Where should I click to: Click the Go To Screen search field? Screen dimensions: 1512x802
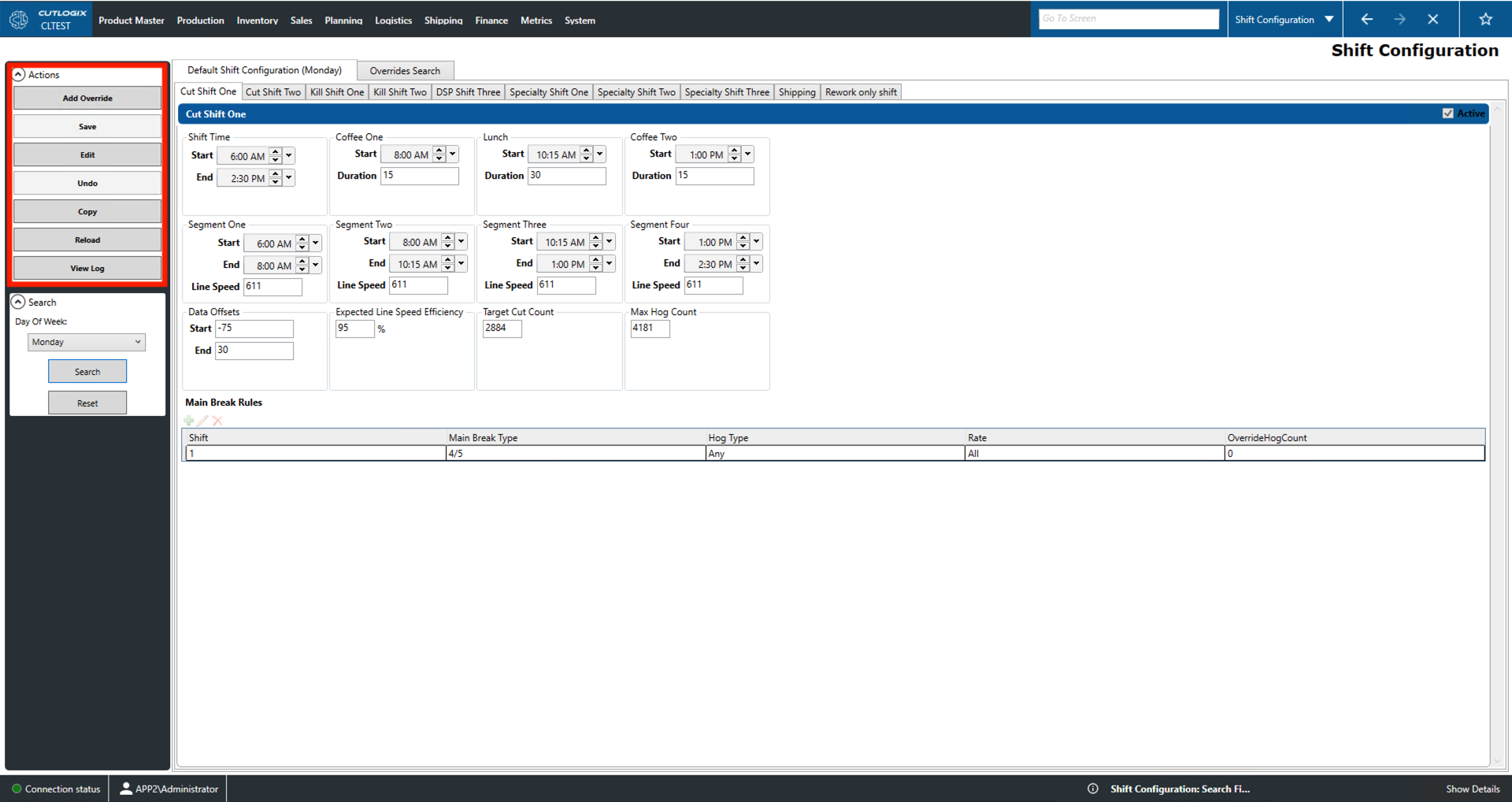tap(1128, 18)
